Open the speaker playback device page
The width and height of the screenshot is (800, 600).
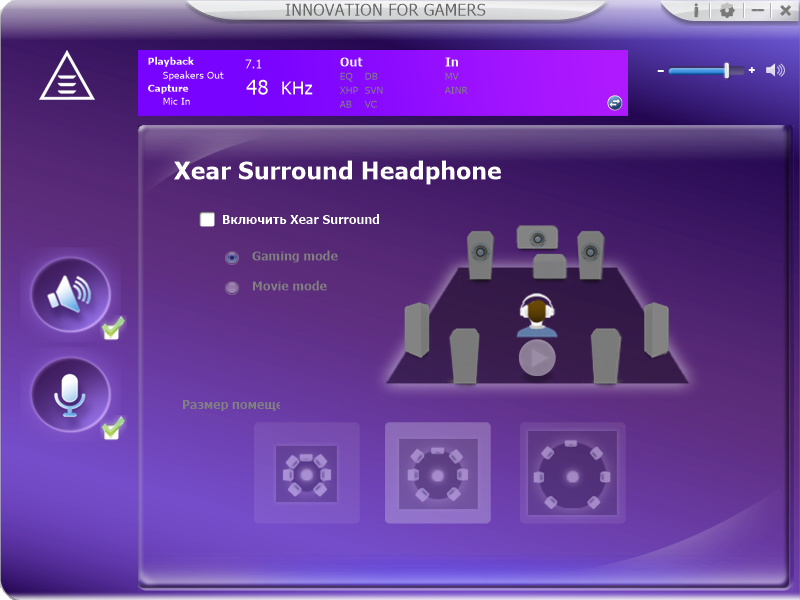coord(70,295)
